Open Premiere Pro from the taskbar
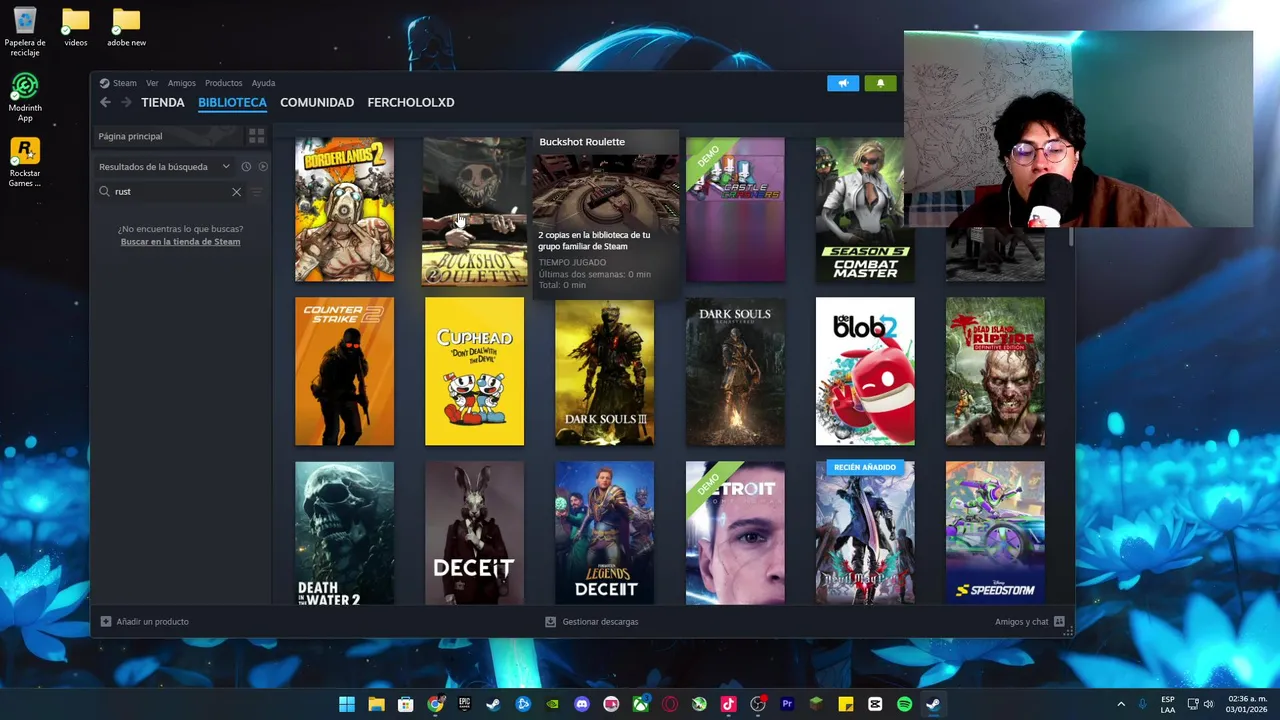Screen dimensions: 1280x720 pos(787,704)
